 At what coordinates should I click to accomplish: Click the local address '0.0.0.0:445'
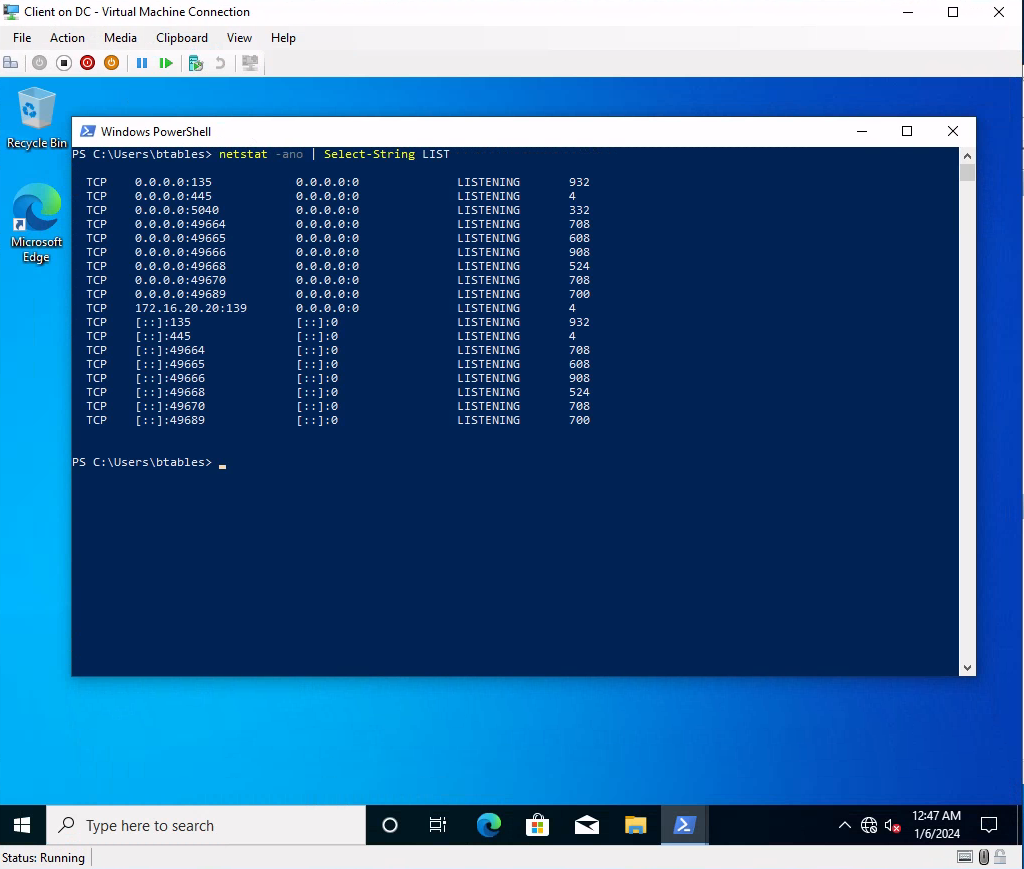[173, 196]
